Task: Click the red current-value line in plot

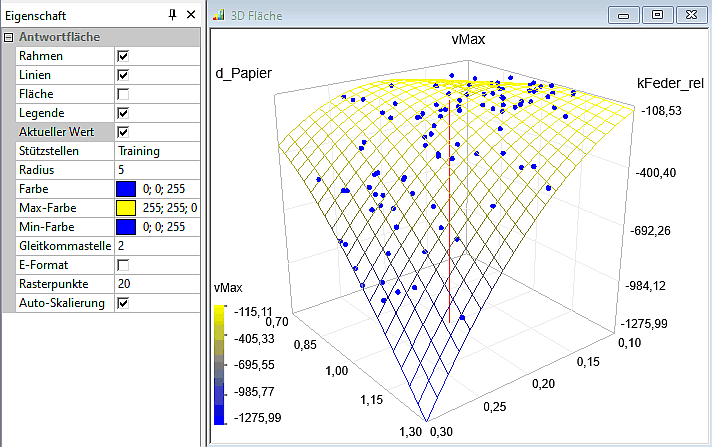Action: point(450,211)
